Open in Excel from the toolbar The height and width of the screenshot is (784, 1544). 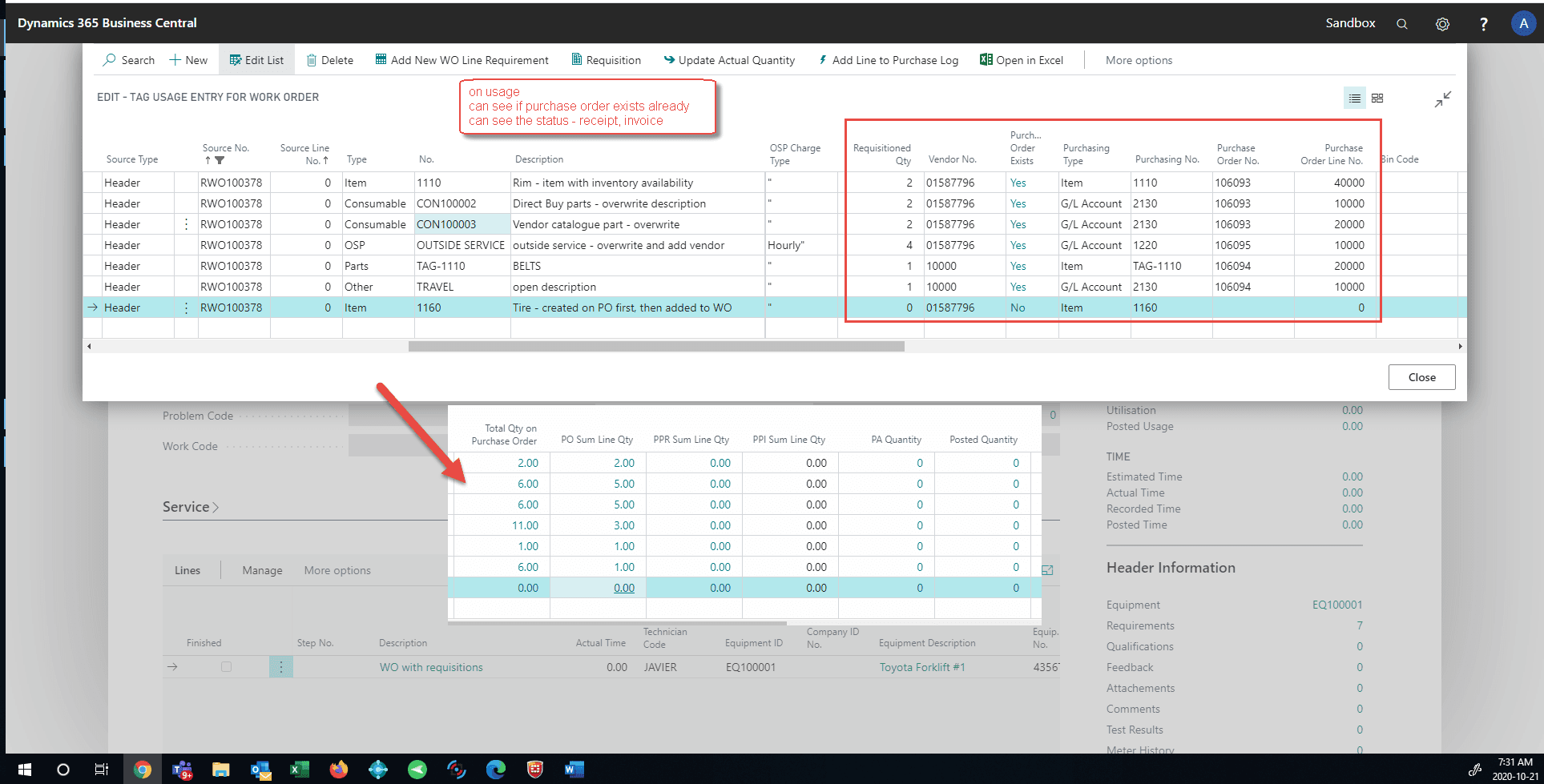point(1022,60)
